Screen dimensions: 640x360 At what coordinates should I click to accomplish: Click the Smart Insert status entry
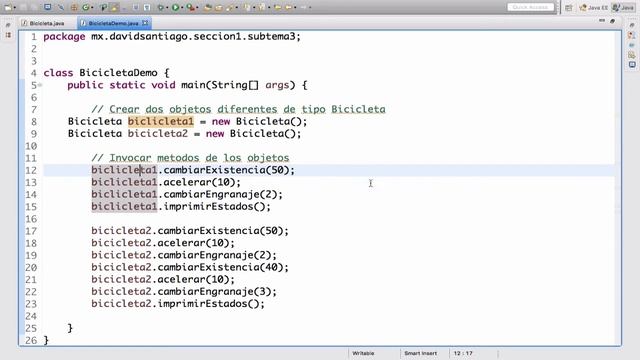[420, 353]
